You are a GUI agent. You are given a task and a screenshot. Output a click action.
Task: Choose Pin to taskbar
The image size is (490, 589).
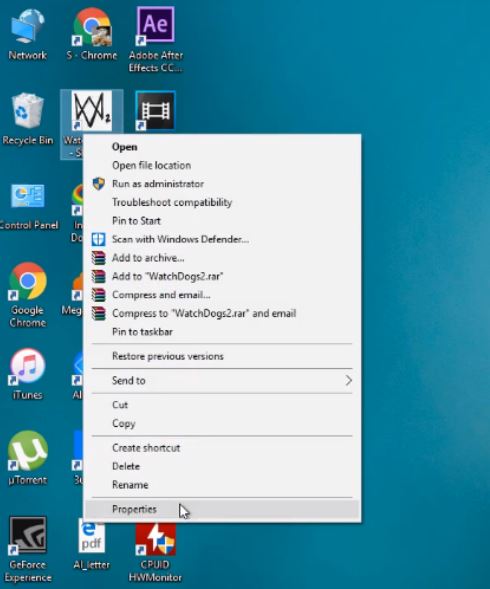point(222,332)
